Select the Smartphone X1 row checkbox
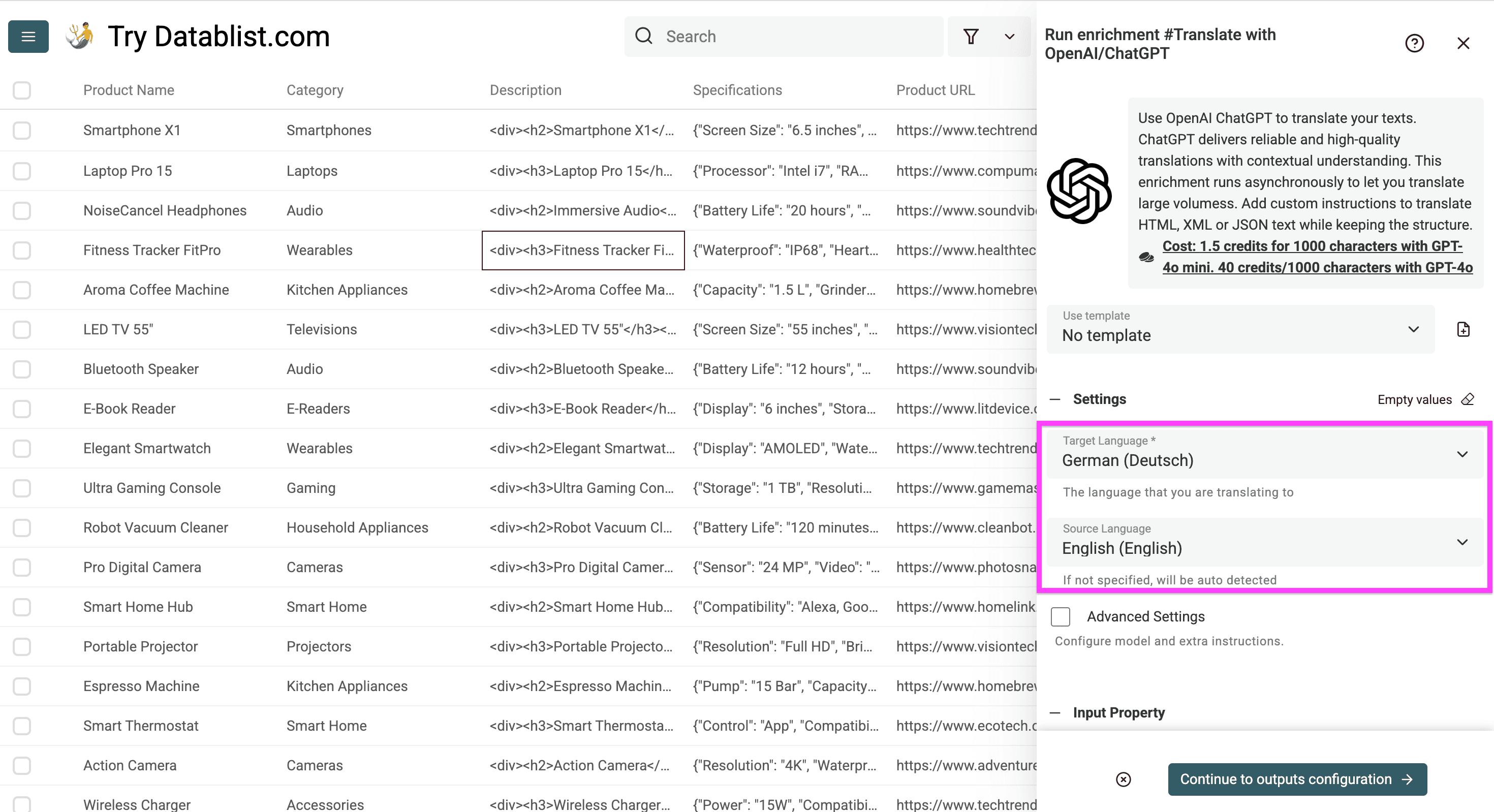Screen dimensions: 1494x812 click(x=22, y=131)
